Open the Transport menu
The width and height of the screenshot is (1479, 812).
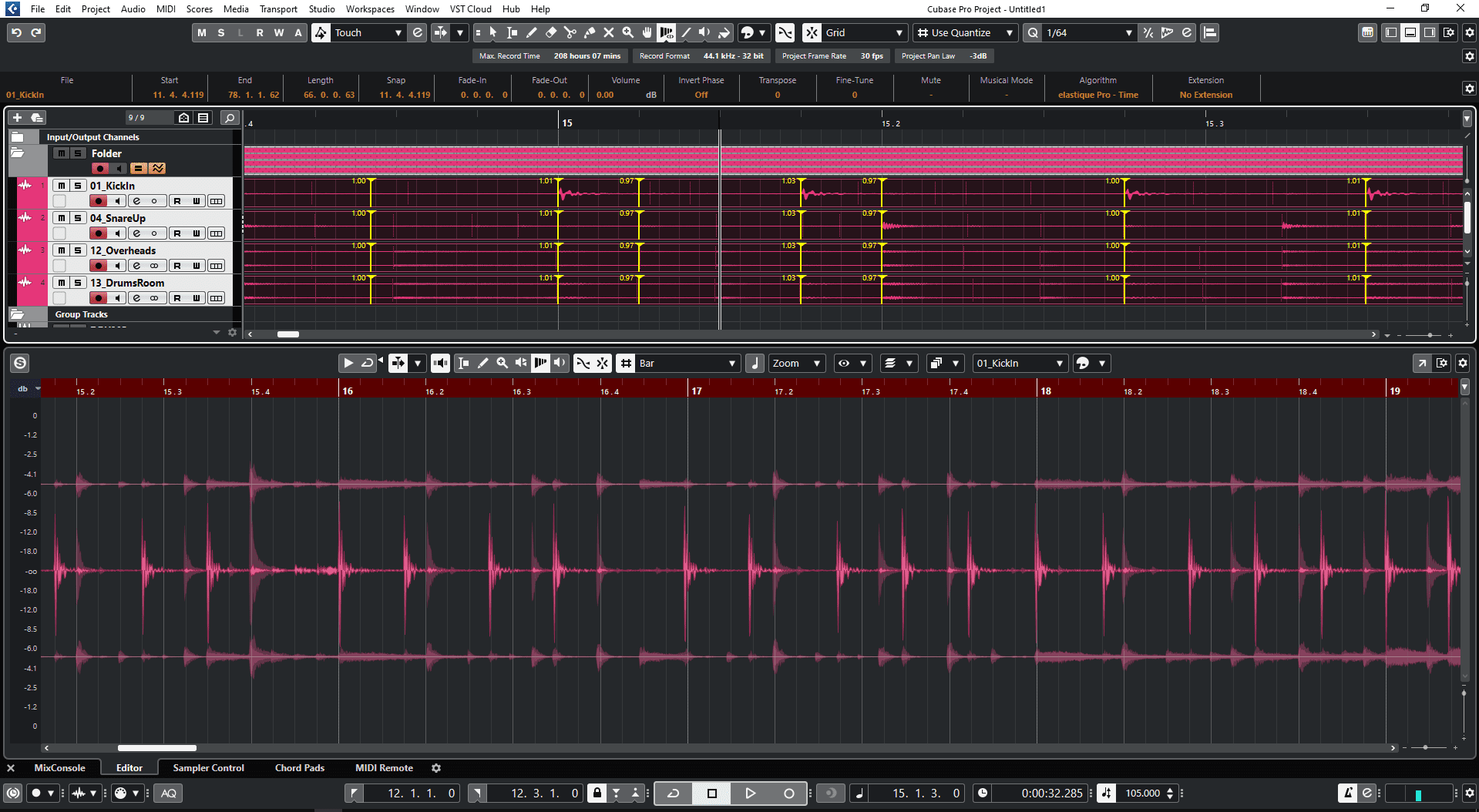(277, 8)
